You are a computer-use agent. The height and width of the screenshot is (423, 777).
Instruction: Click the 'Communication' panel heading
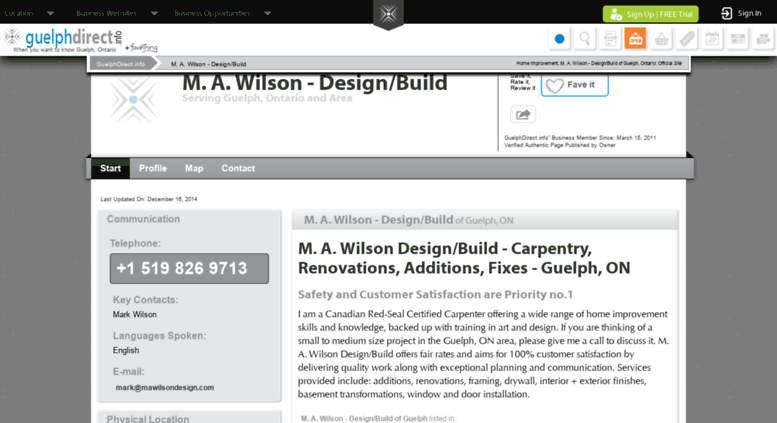click(x=143, y=219)
